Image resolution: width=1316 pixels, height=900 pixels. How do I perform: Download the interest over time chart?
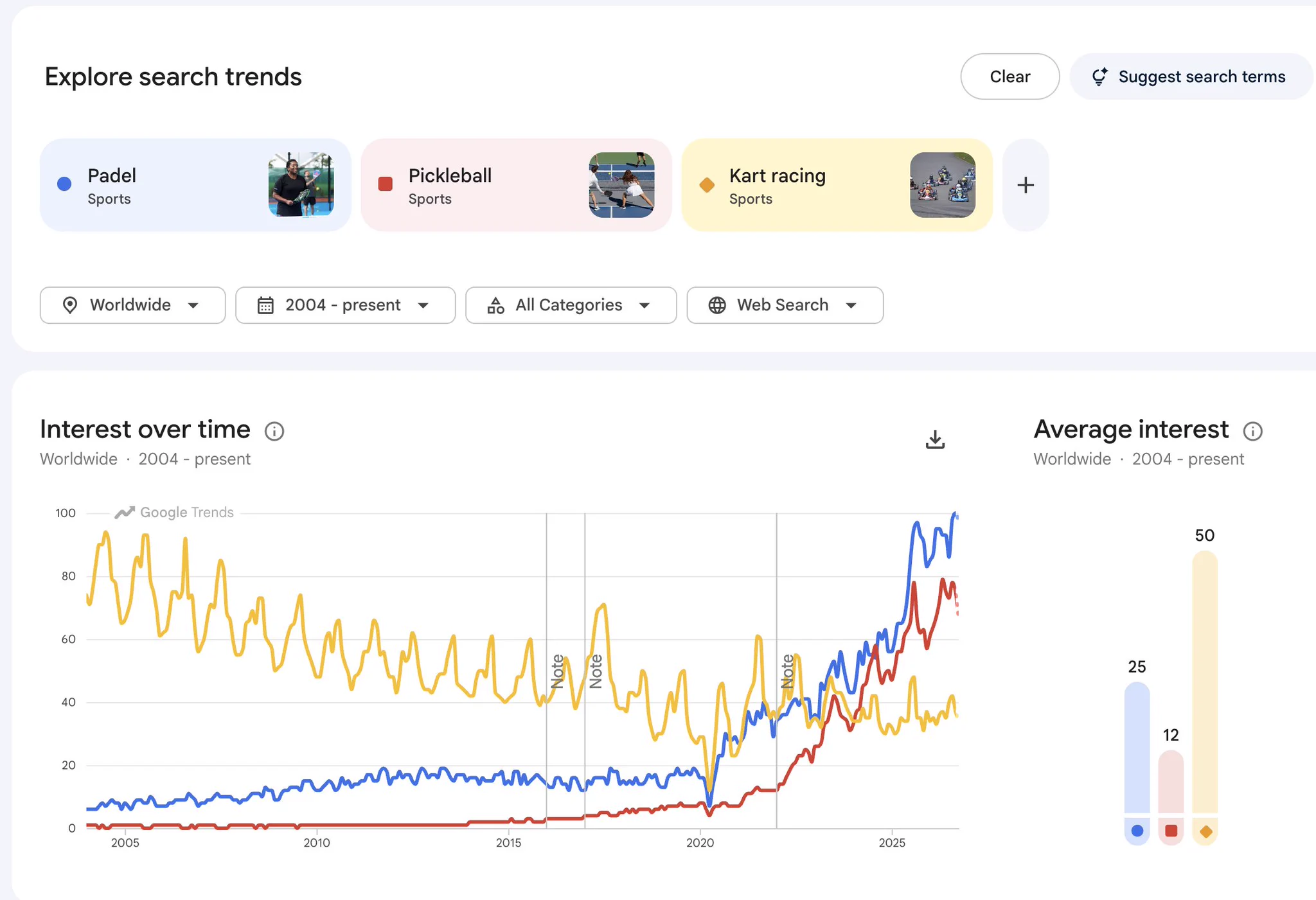coord(935,440)
